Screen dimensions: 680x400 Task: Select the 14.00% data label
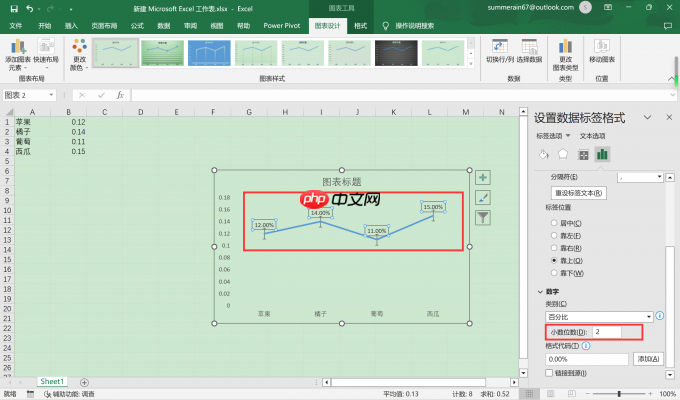[x=320, y=213]
